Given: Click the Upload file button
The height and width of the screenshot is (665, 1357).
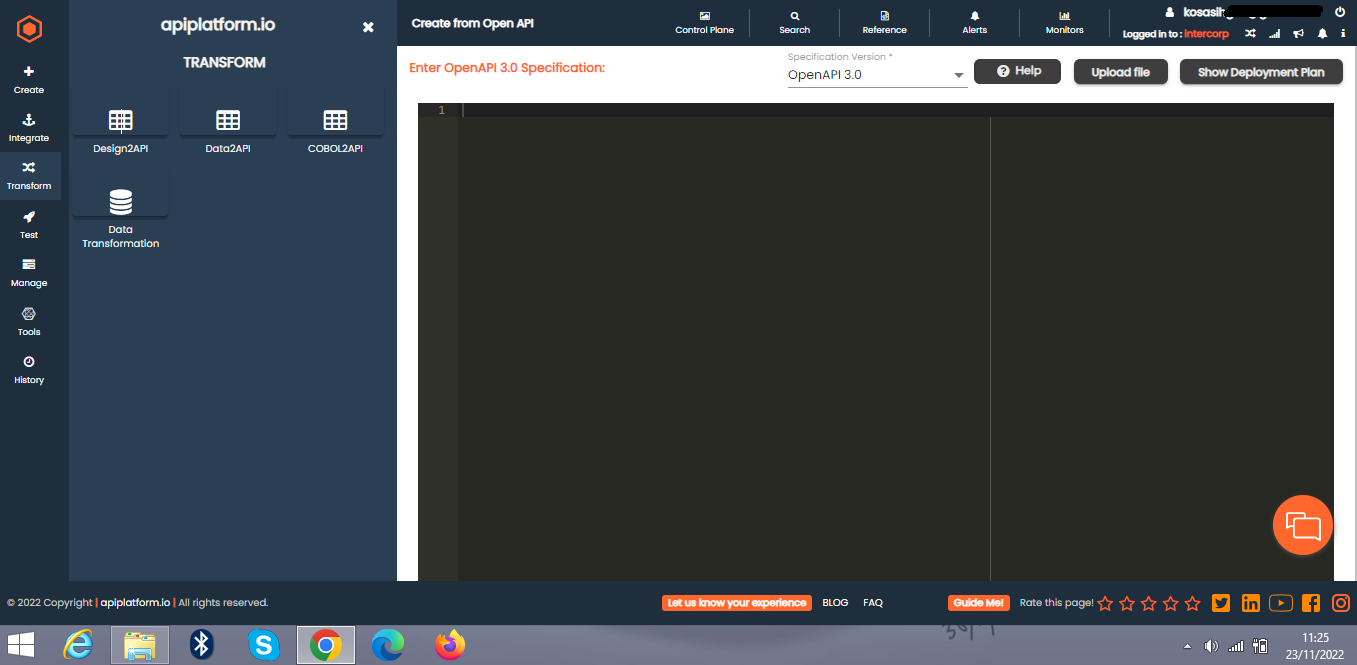Looking at the screenshot, I should click(x=1120, y=72).
